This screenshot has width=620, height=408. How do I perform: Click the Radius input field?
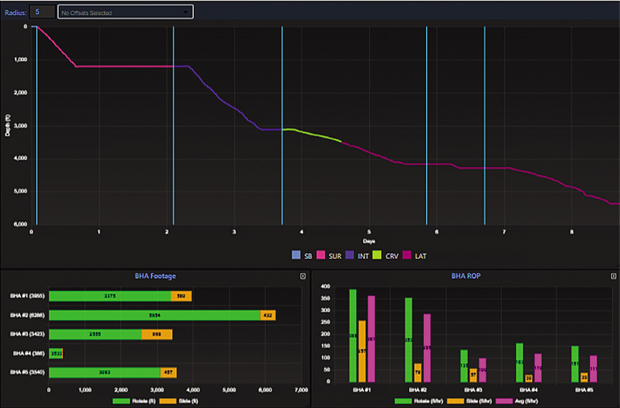tap(42, 12)
